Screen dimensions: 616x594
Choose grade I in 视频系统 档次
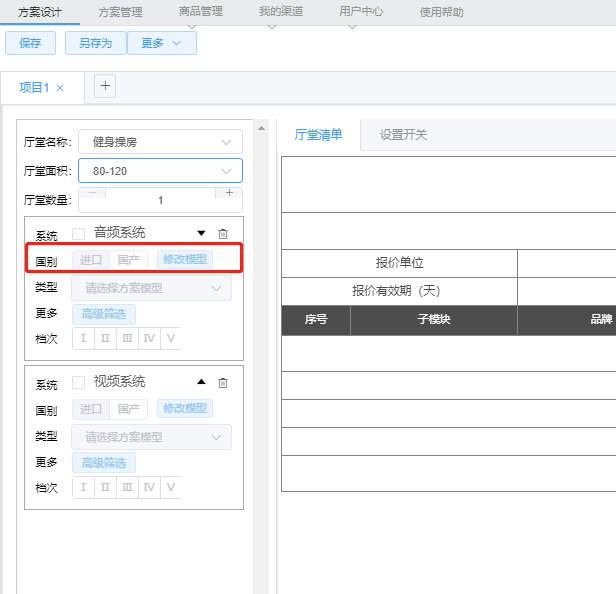pyautogui.click(x=83, y=488)
